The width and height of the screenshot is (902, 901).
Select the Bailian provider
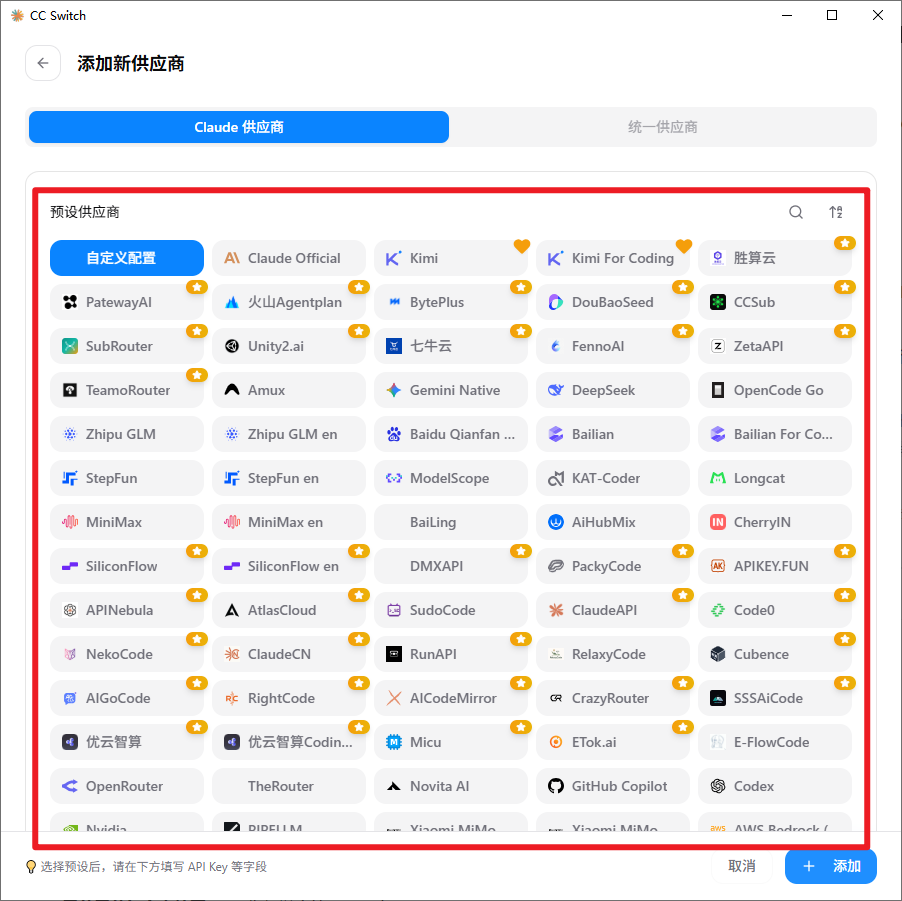613,434
